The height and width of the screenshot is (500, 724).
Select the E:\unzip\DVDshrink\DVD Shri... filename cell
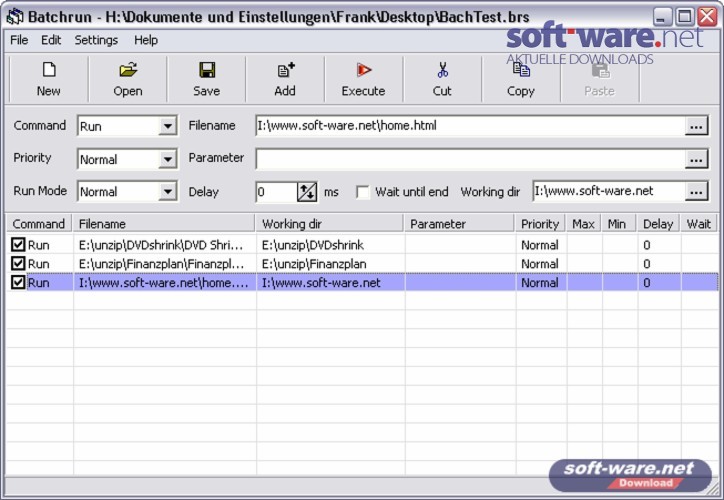pos(164,245)
